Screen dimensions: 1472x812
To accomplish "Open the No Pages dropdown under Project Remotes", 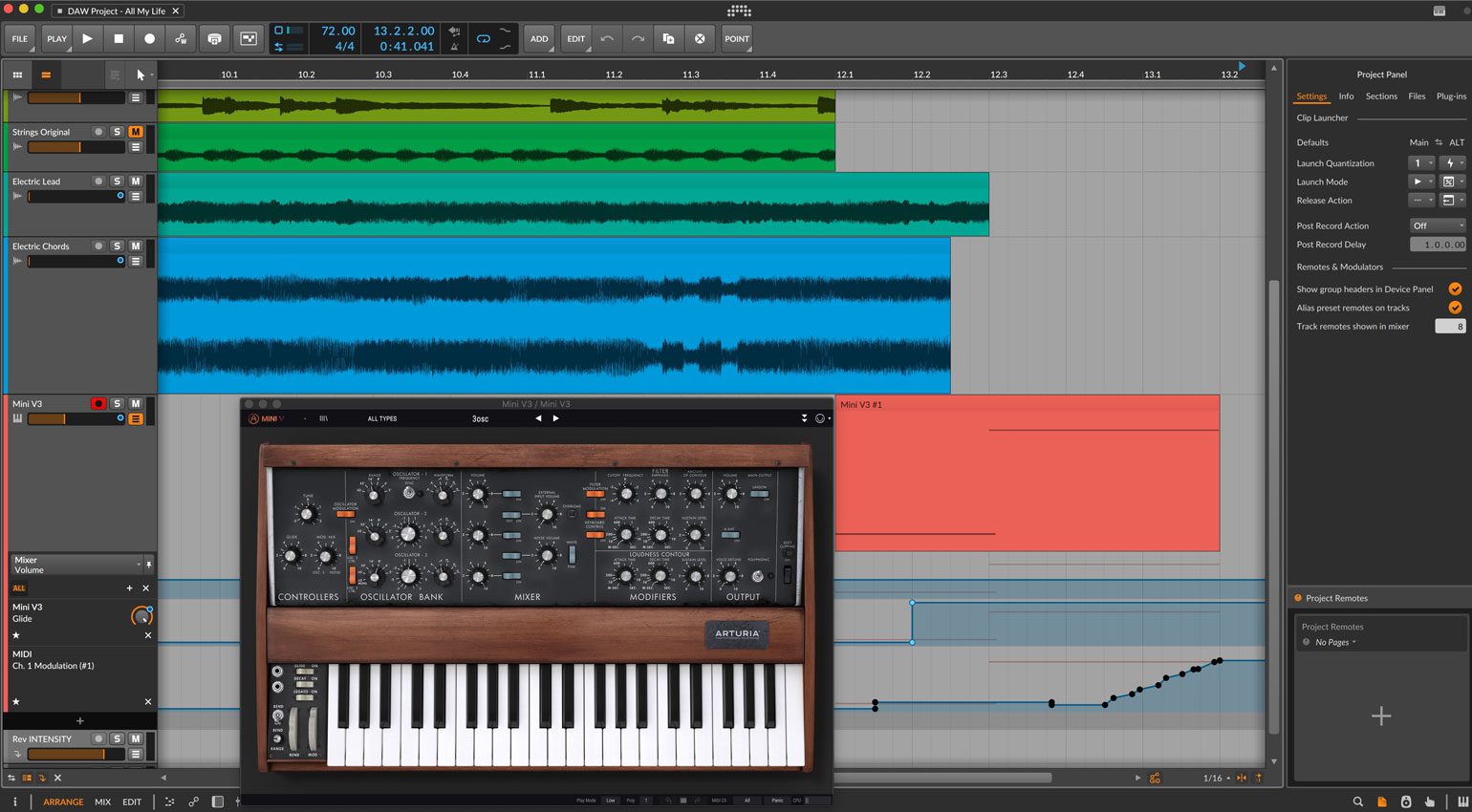I will (1332, 642).
